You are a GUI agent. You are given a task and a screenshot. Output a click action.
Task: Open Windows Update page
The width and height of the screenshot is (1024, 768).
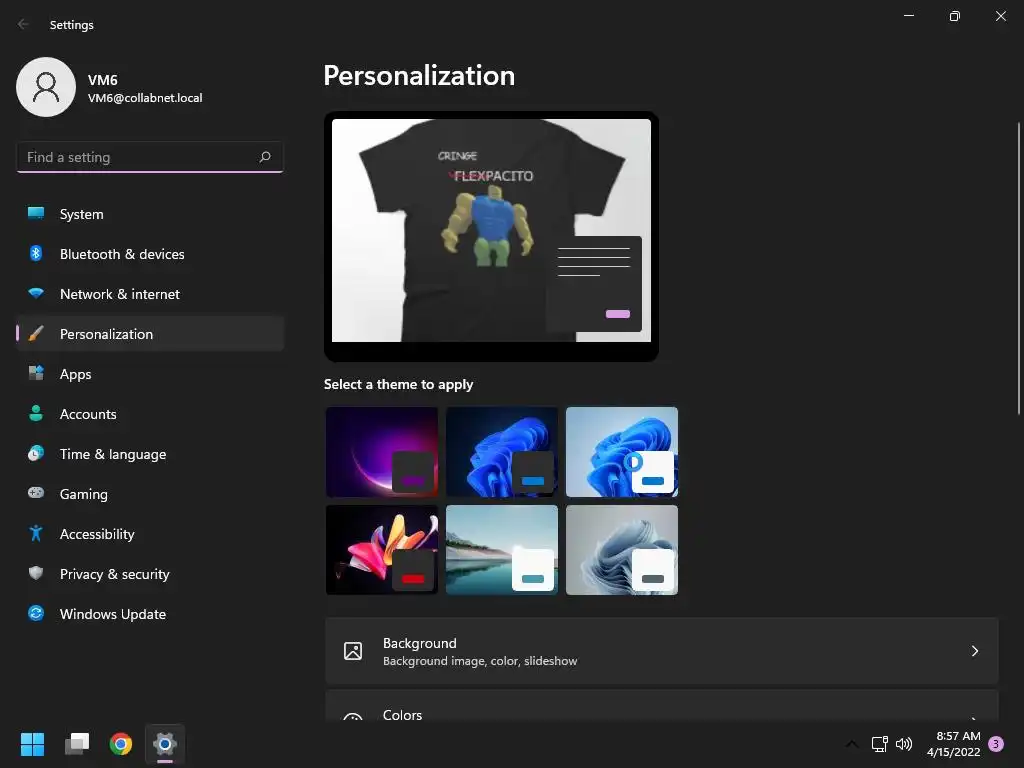click(150, 614)
